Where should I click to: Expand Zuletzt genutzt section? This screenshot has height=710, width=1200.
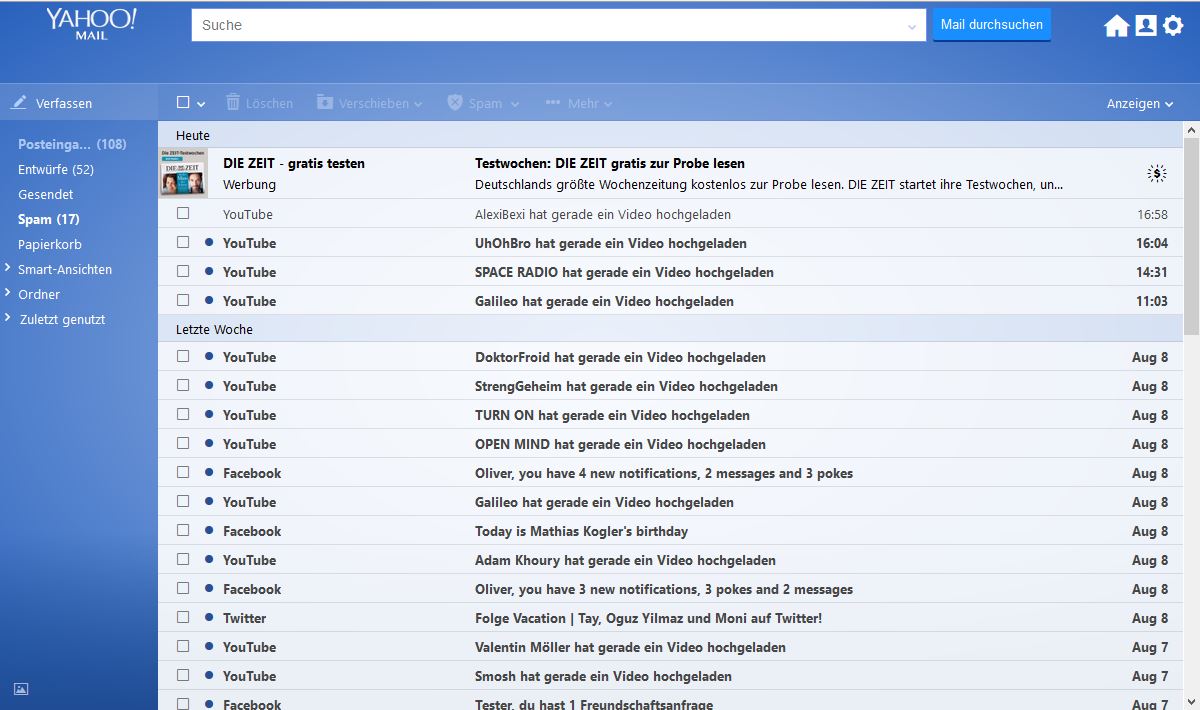[8, 318]
